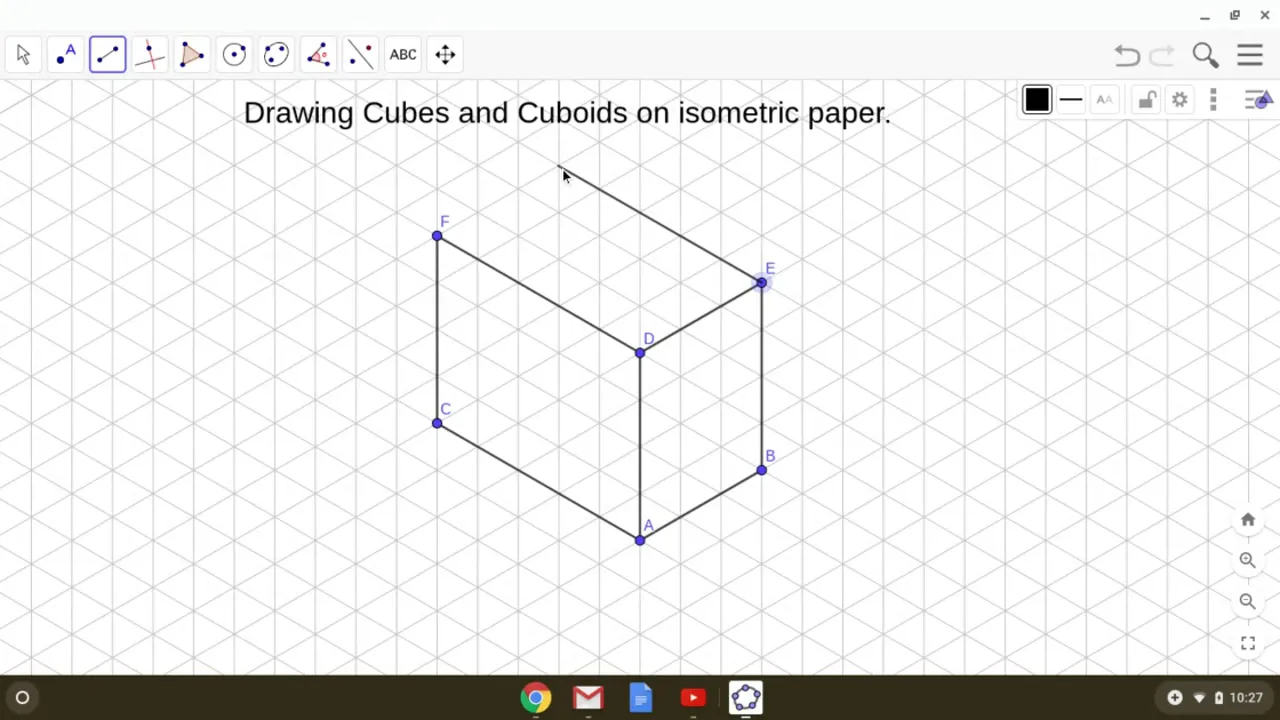Viewport: 1280px width, 720px height.
Task: Toggle the lock object padlock
Action: [1146, 100]
